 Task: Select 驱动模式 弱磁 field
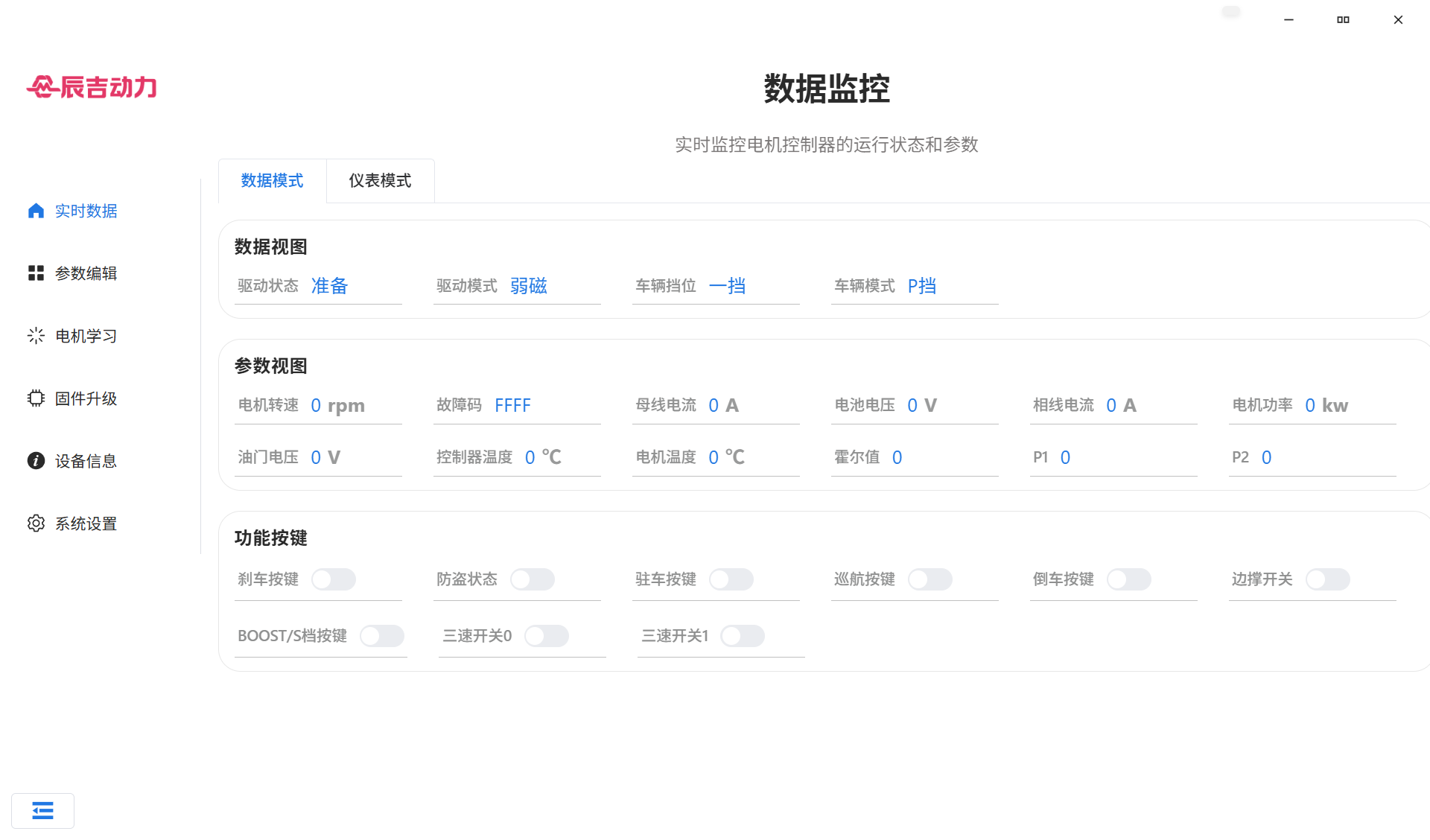pyautogui.click(x=529, y=286)
